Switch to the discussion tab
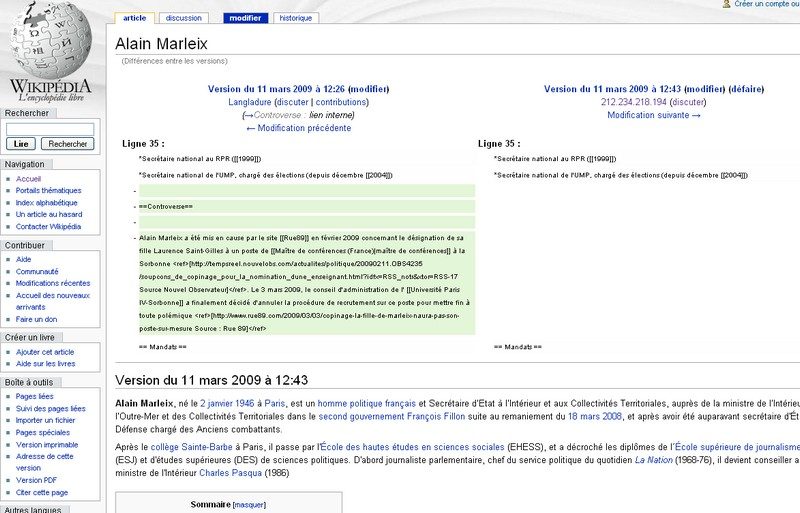800x513 pixels. tap(183, 18)
